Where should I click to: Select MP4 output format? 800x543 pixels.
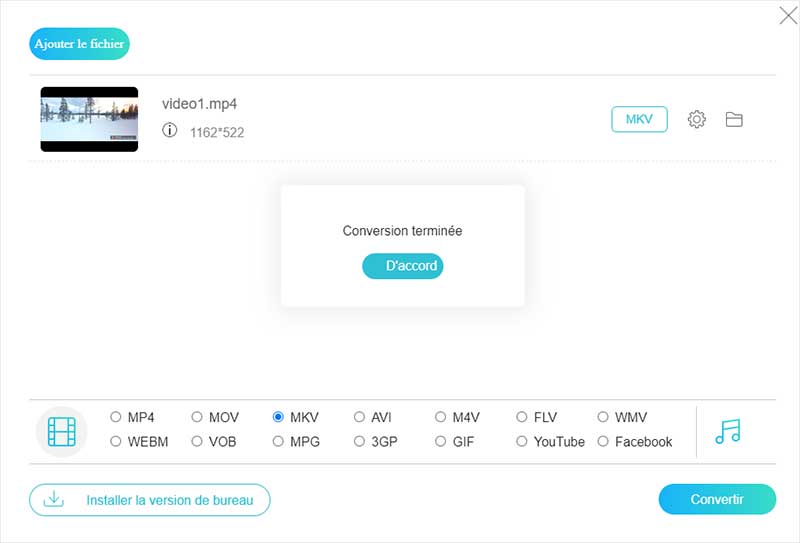point(116,417)
